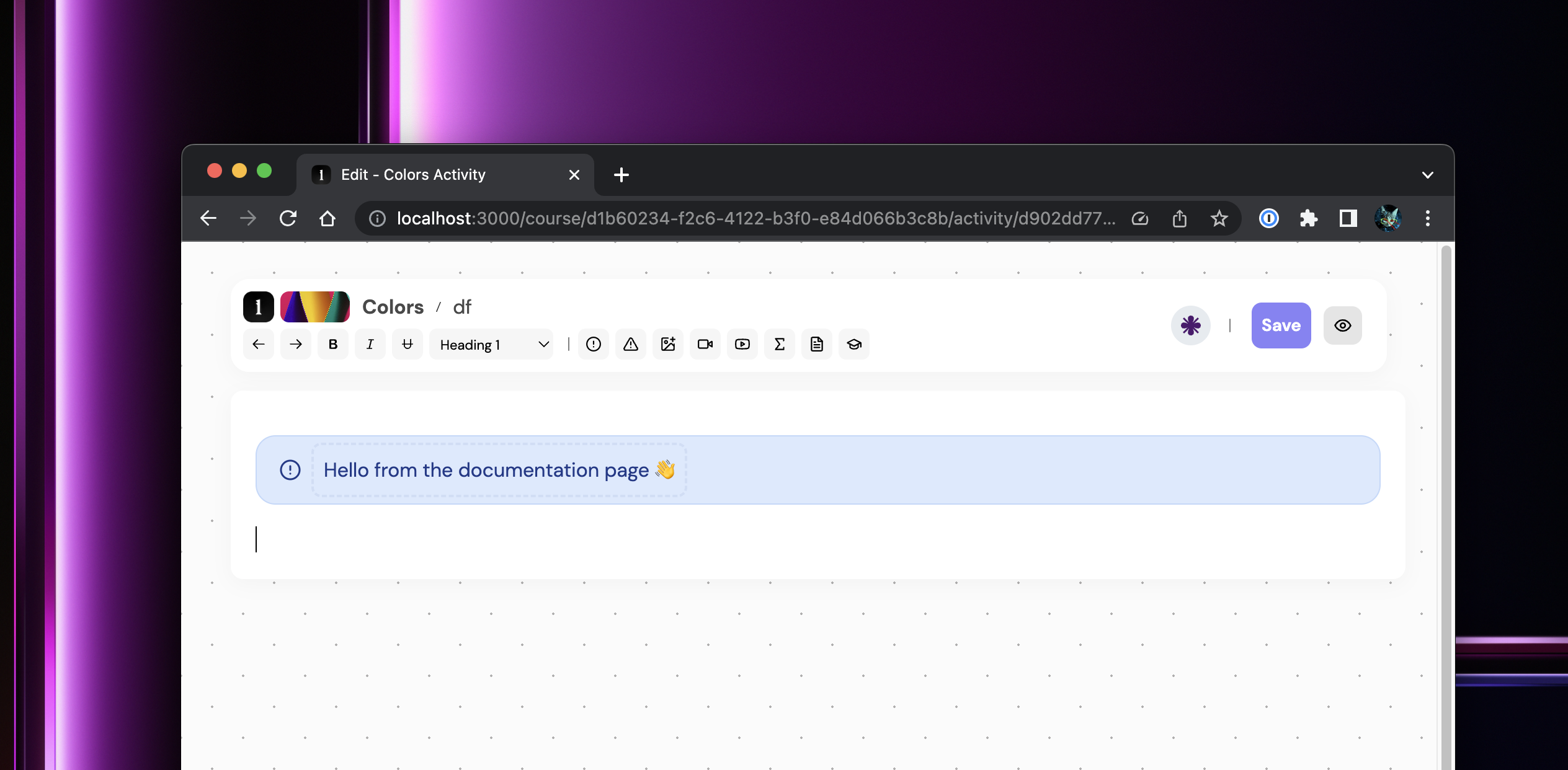Open the Heading 1 style dropdown
Screen dimensions: 1568x770
[491, 344]
